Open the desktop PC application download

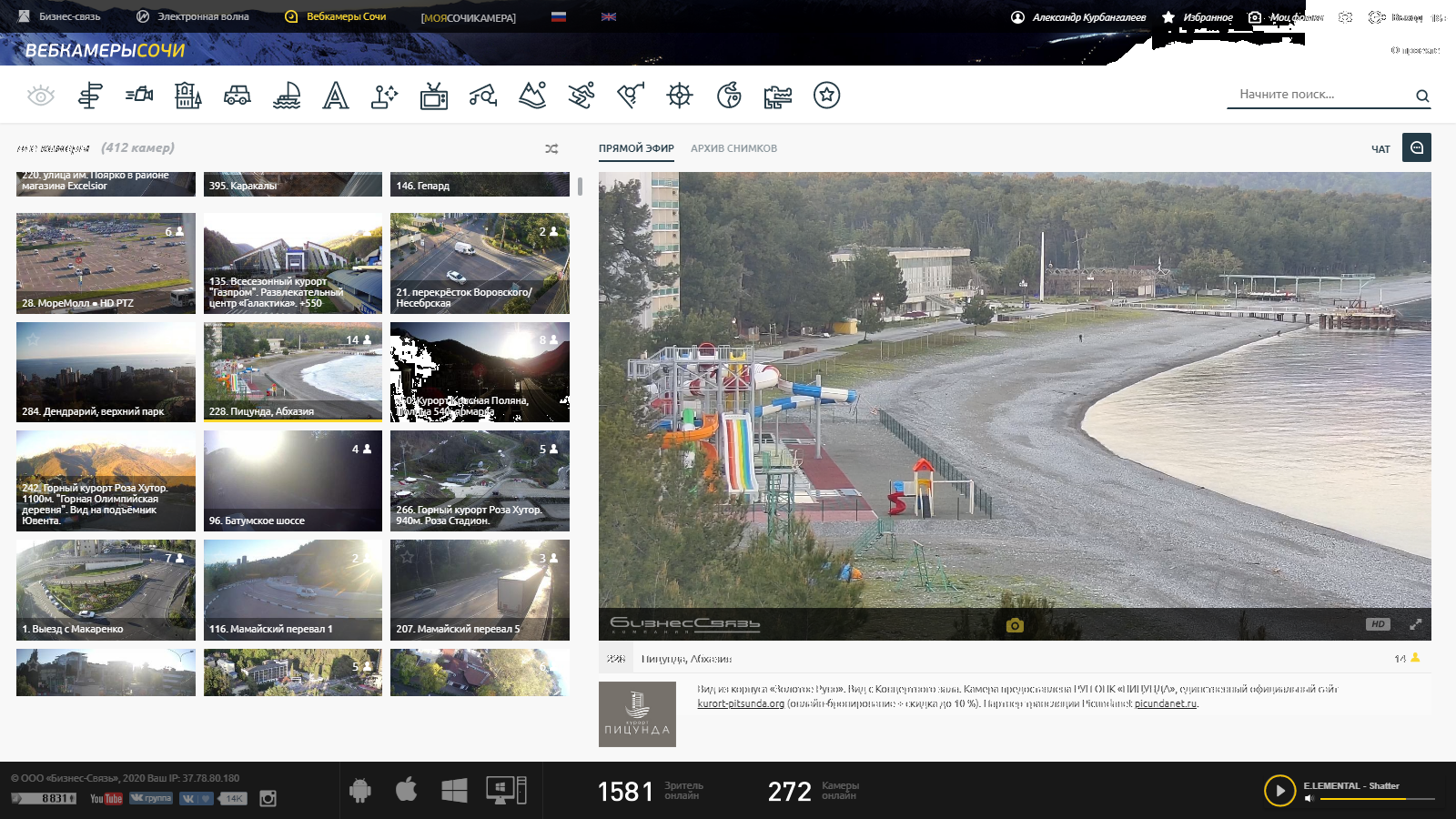(x=506, y=790)
